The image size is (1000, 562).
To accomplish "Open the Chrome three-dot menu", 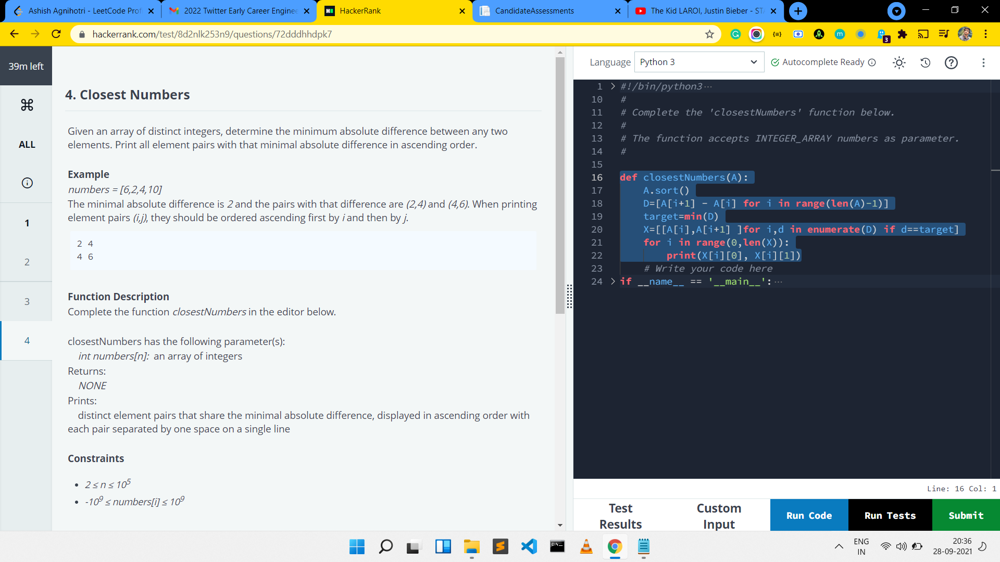I will 986,34.
